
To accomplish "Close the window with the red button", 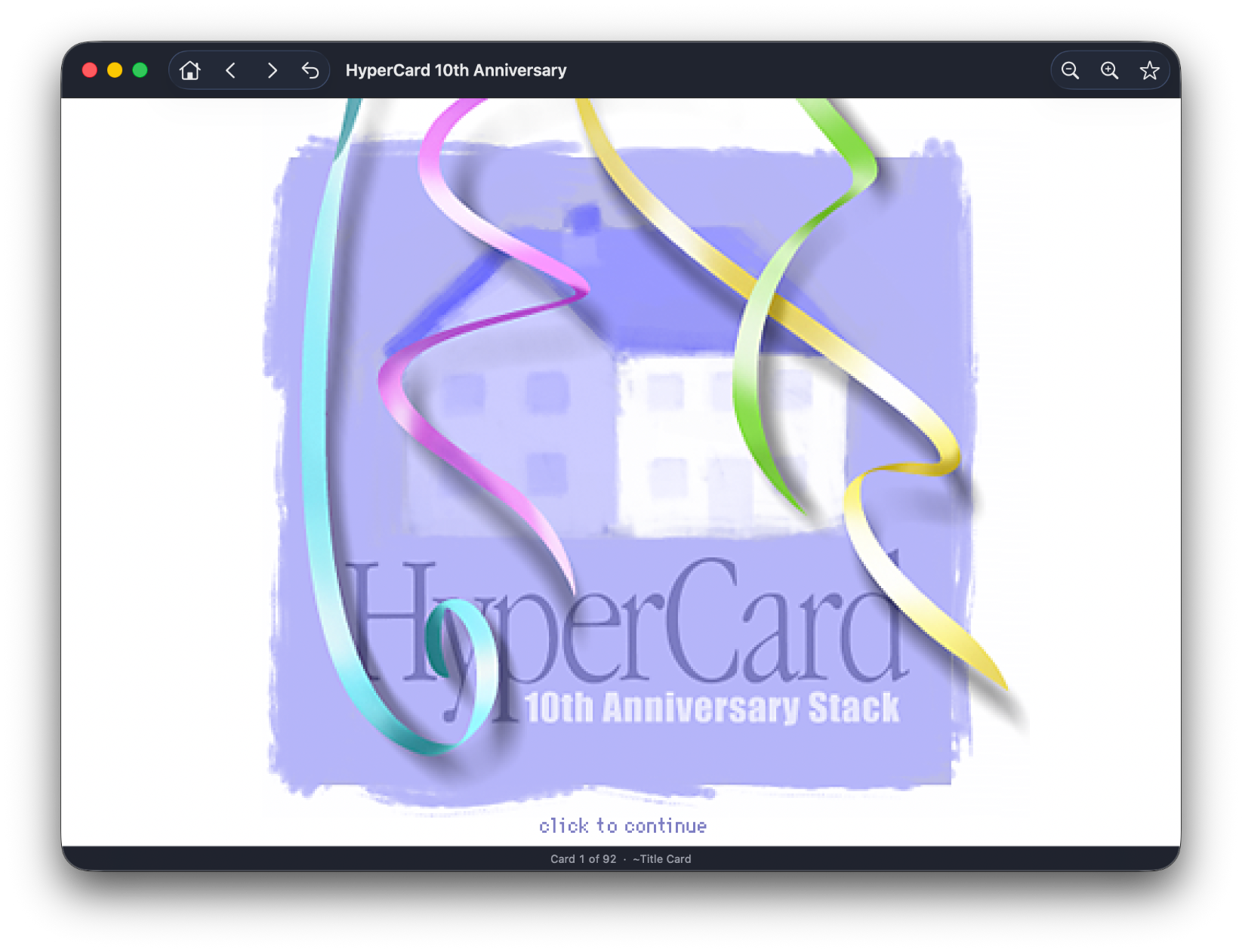I will [90, 70].
